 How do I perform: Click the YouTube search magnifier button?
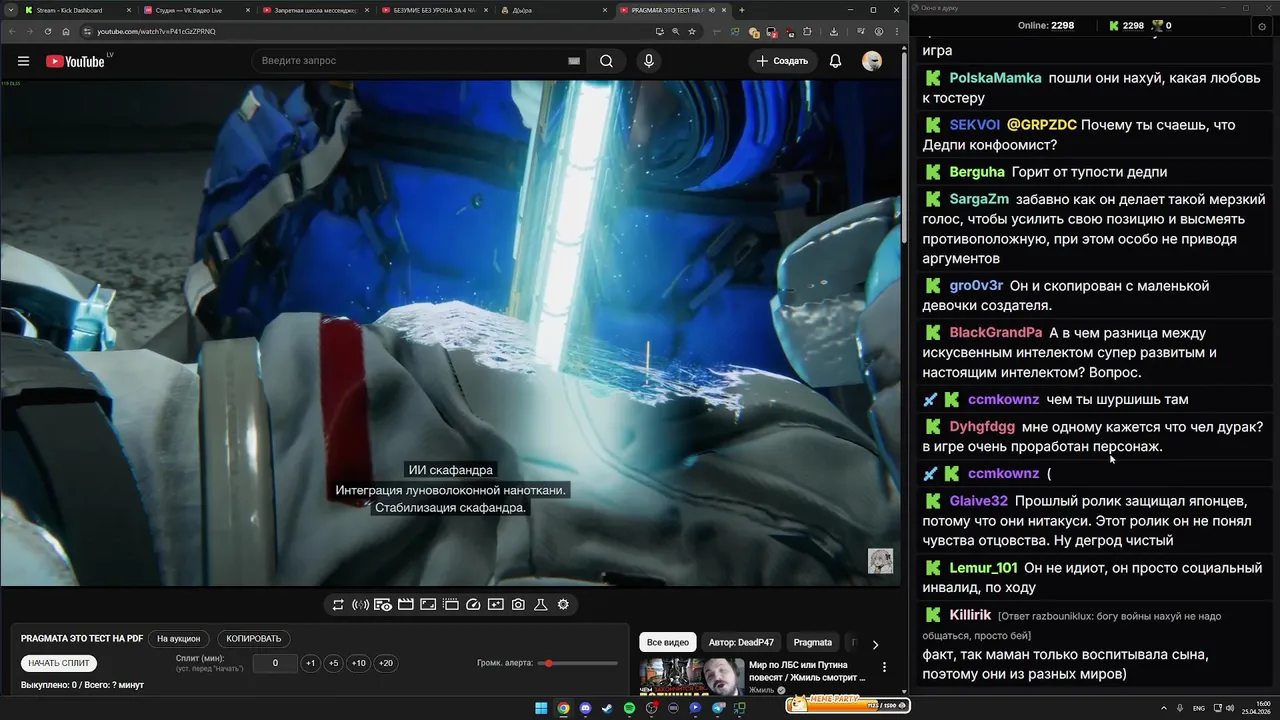tap(606, 61)
